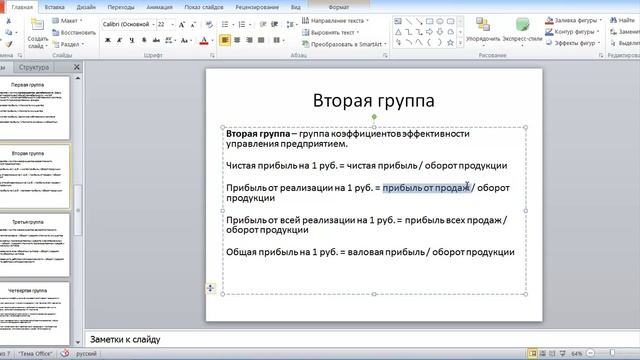Open the font name dropdown

coord(153,25)
